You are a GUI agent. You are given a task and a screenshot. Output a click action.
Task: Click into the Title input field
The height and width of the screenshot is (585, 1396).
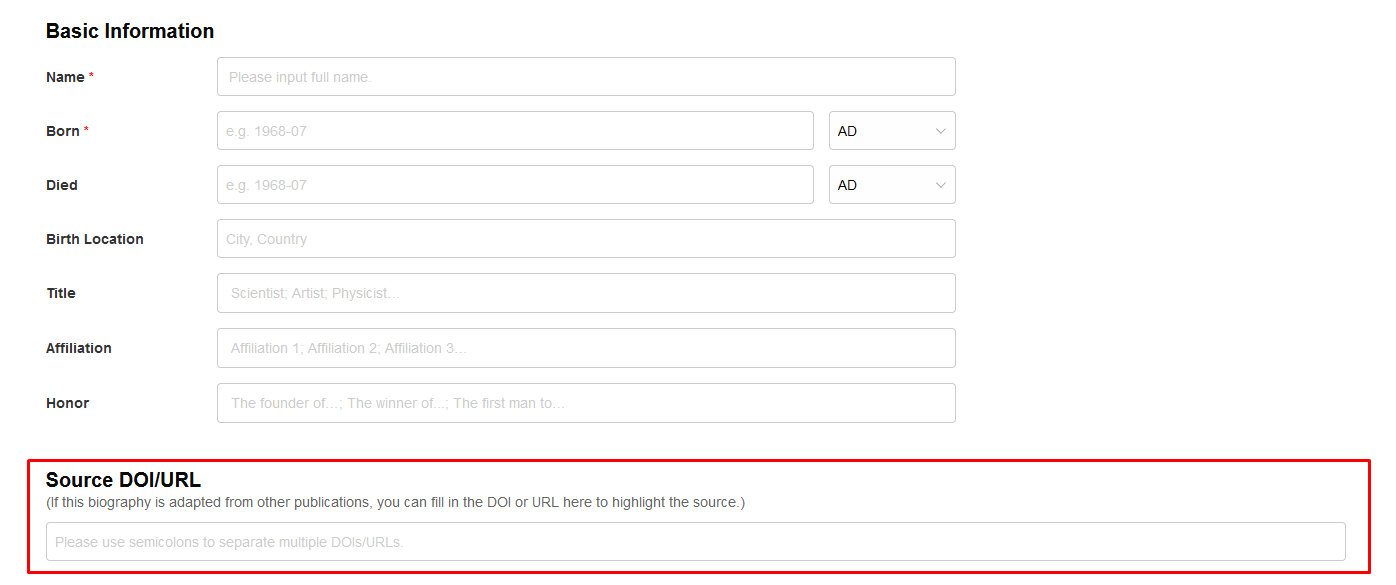coord(586,293)
